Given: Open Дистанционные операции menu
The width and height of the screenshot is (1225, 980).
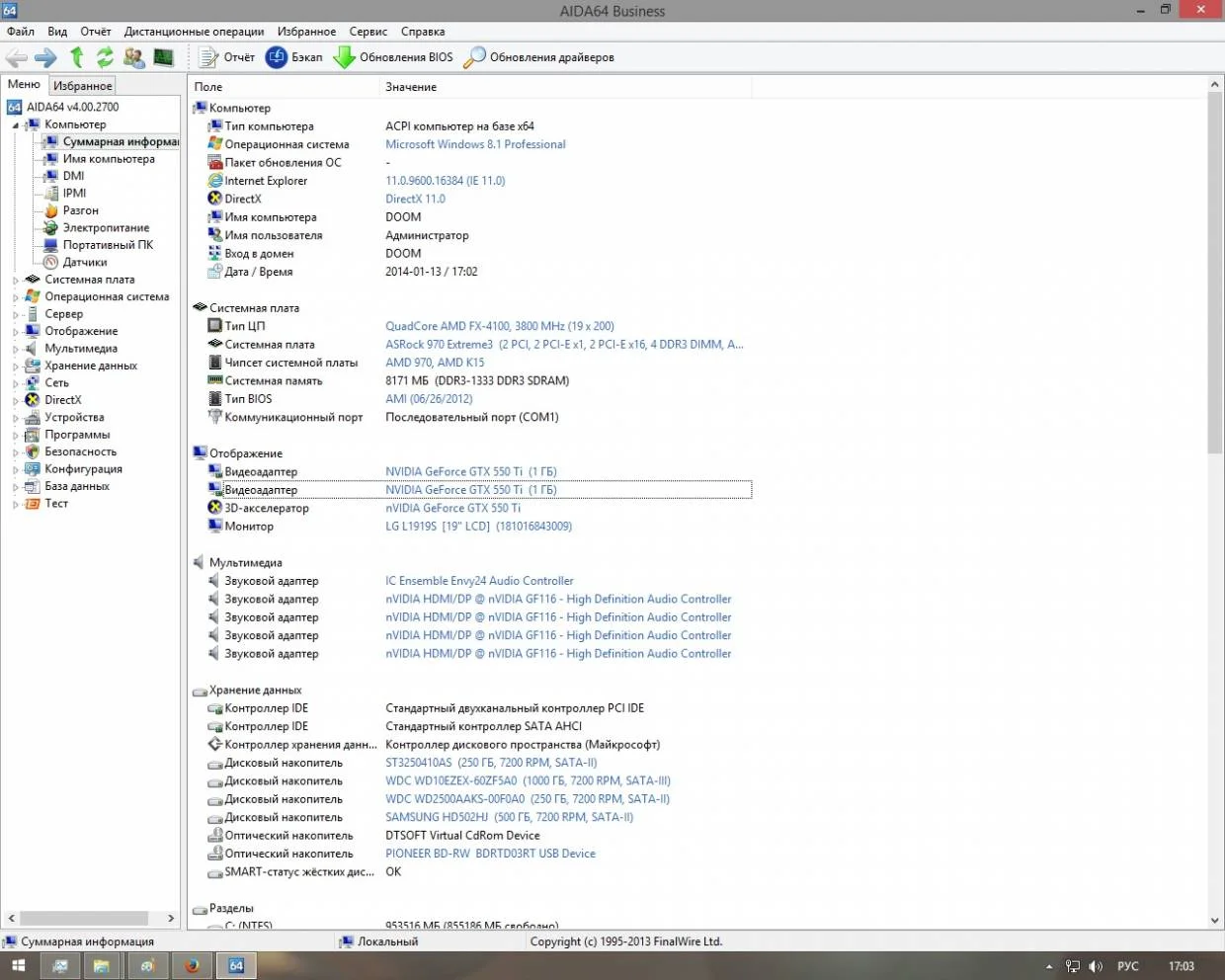Looking at the screenshot, I should pyautogui.click(x=194, y=32).
